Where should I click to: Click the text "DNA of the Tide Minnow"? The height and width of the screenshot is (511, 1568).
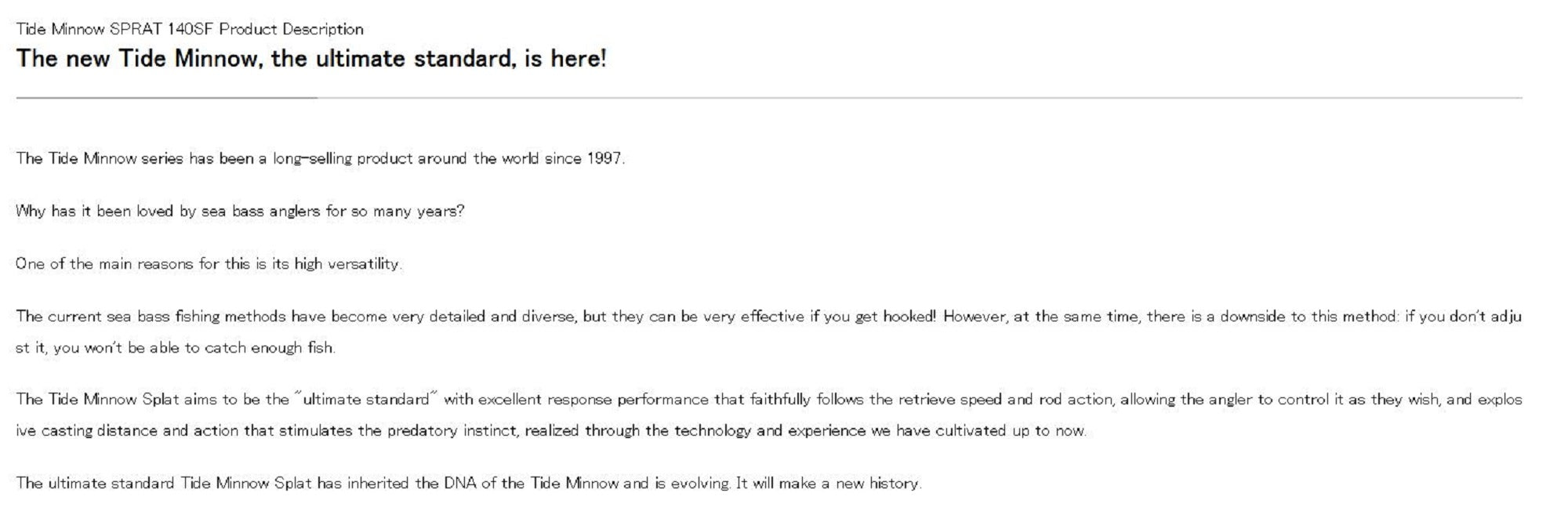point(531,484)
